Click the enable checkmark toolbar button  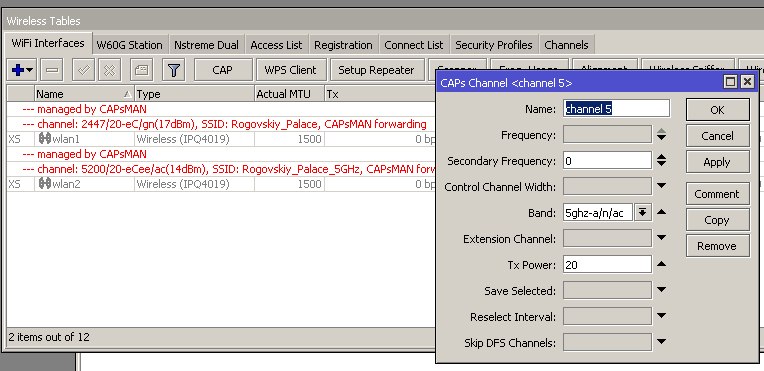[x=83, y=70]
